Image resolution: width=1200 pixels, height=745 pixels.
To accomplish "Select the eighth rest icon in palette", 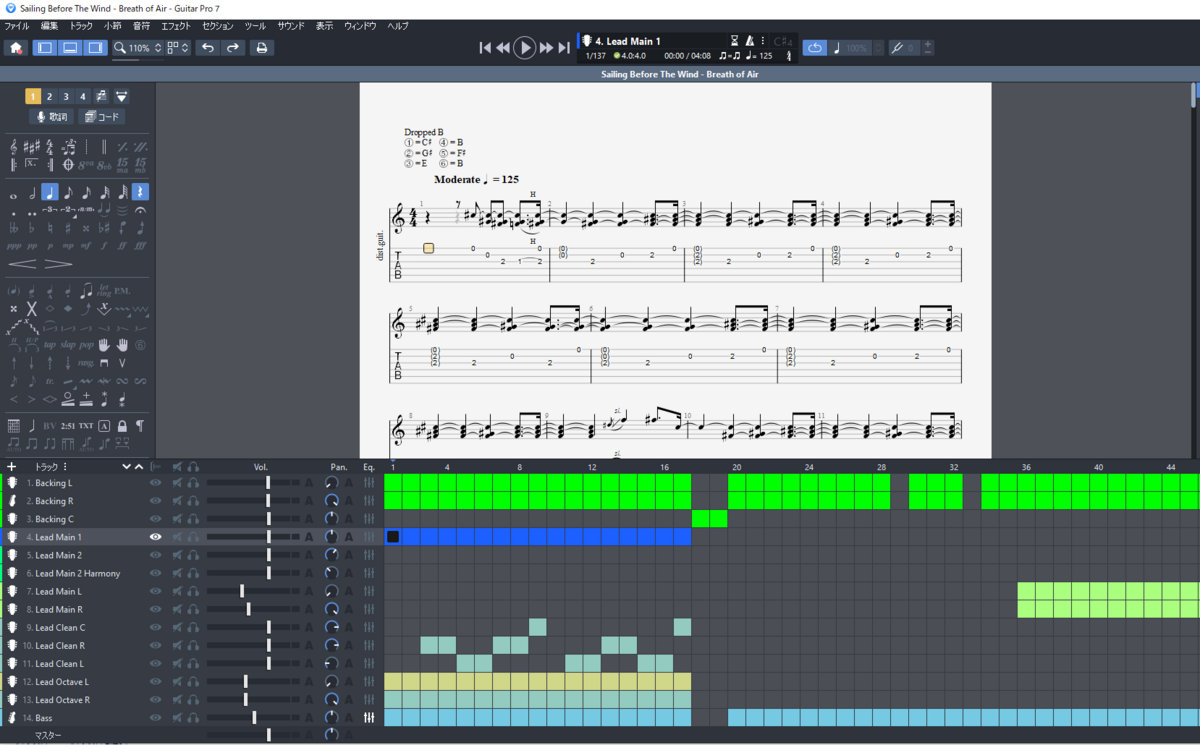I will [x=141, y=192].
